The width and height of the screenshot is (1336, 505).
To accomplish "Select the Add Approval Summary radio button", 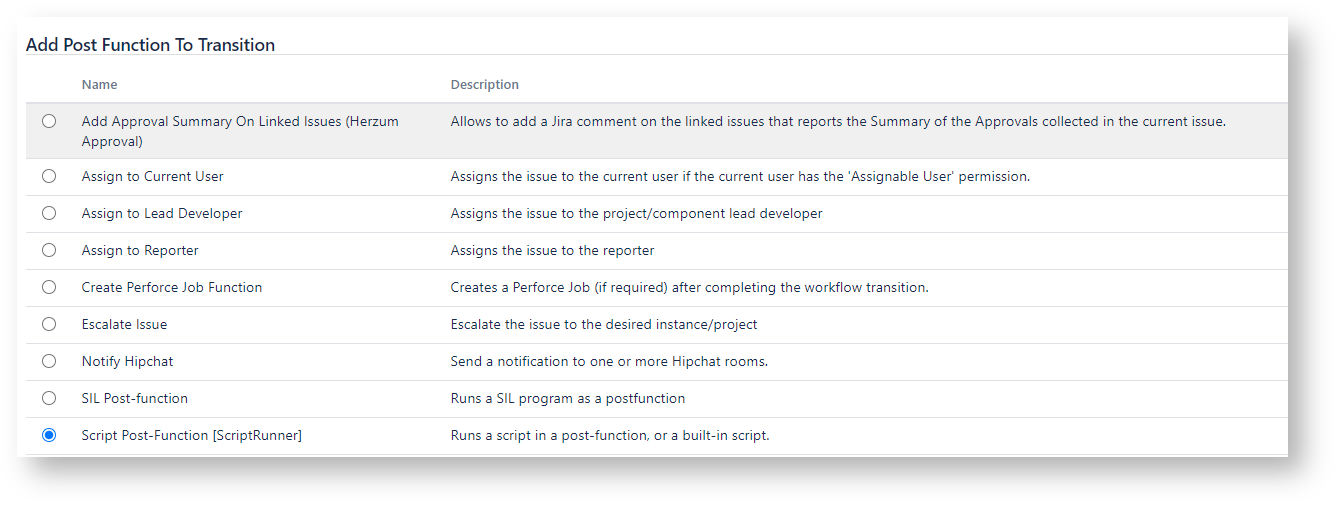I will click(49, 121).
